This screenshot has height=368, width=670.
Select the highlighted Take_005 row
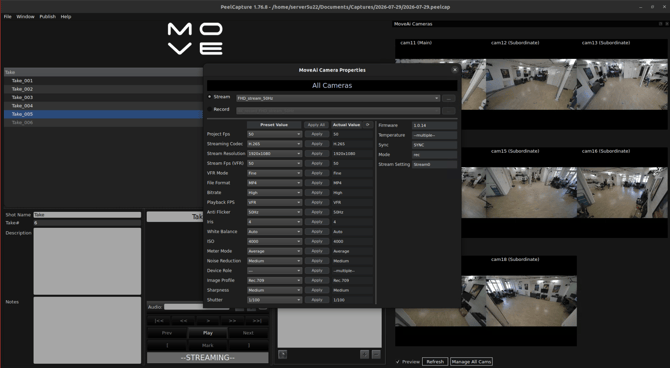pos(103,114)
